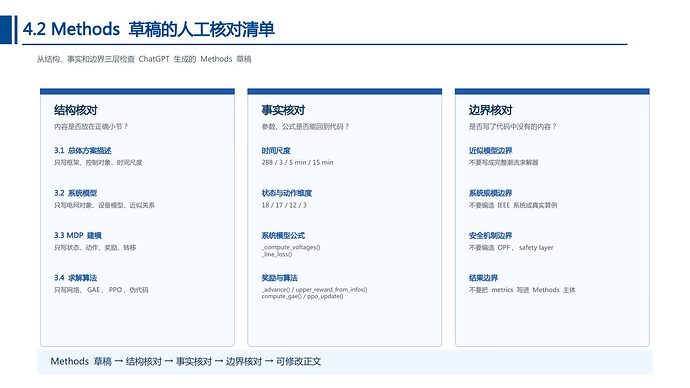
Task: Click the line "只写框架、控制对象、时间尺度"
Action: (x=98, y=162)
